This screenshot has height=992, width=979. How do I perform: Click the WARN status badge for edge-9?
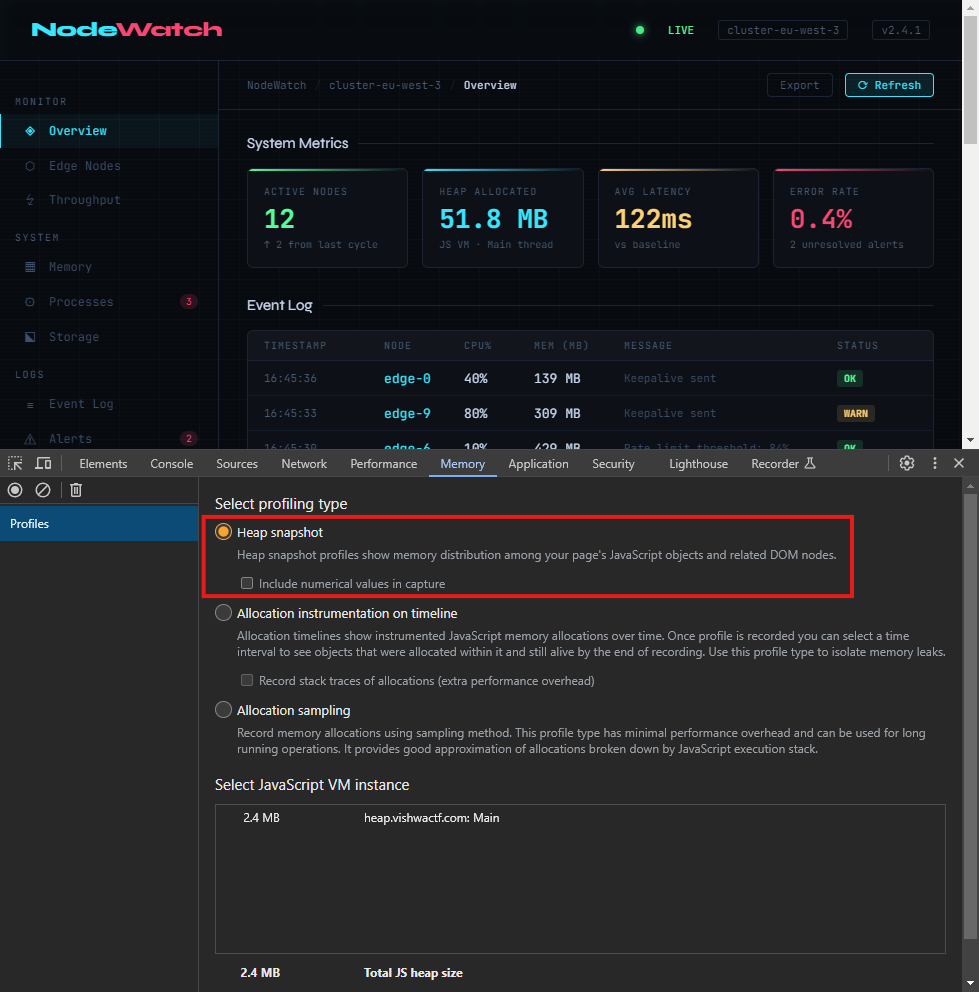pyautogui.click(x=856, y=413)
